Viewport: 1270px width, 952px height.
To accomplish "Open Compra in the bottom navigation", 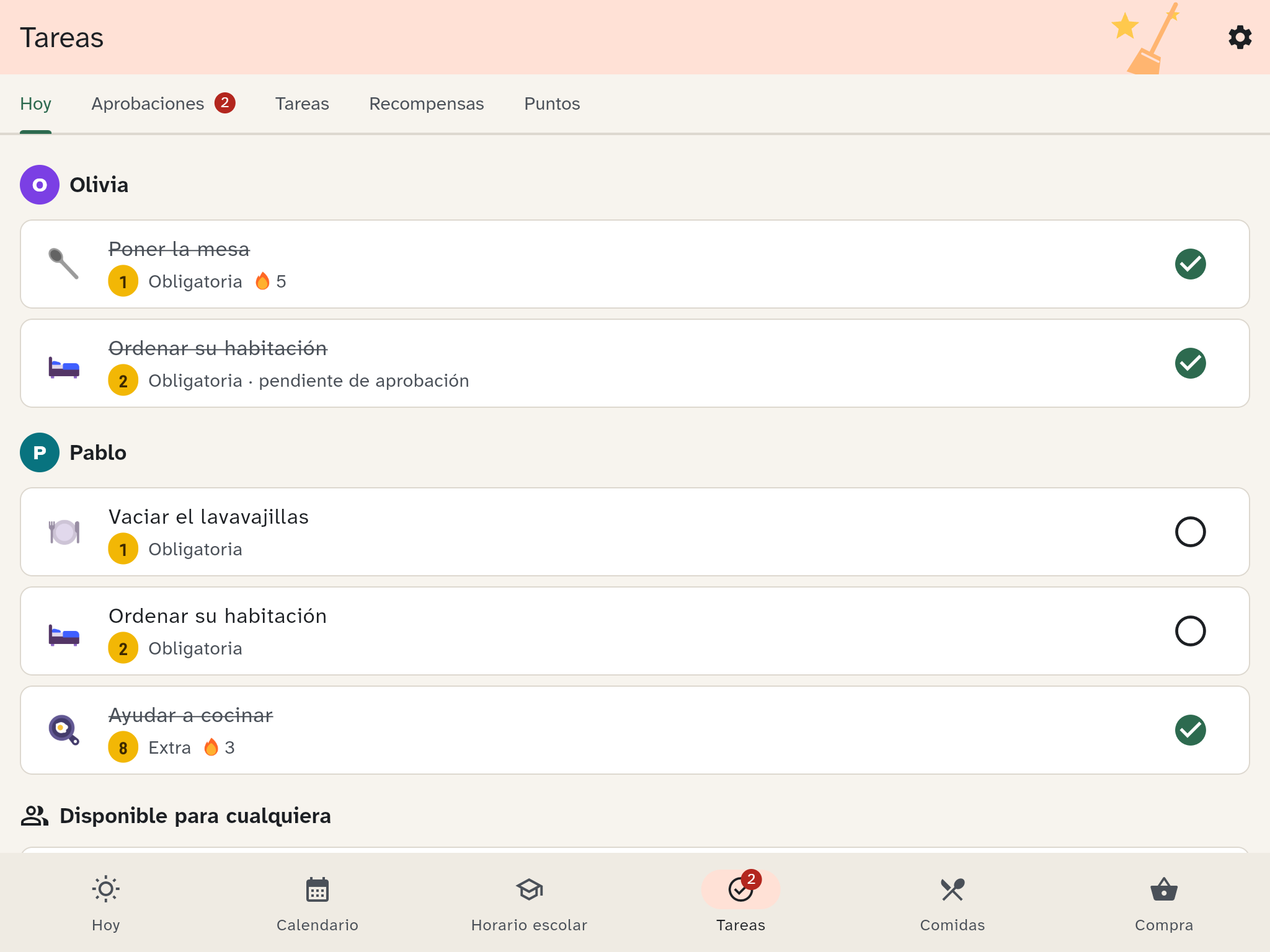I will (1164, 902).
